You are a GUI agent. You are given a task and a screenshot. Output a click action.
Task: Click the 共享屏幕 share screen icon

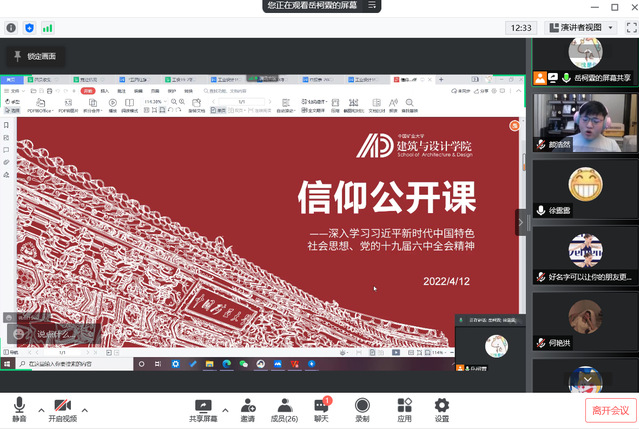[204, 409]
